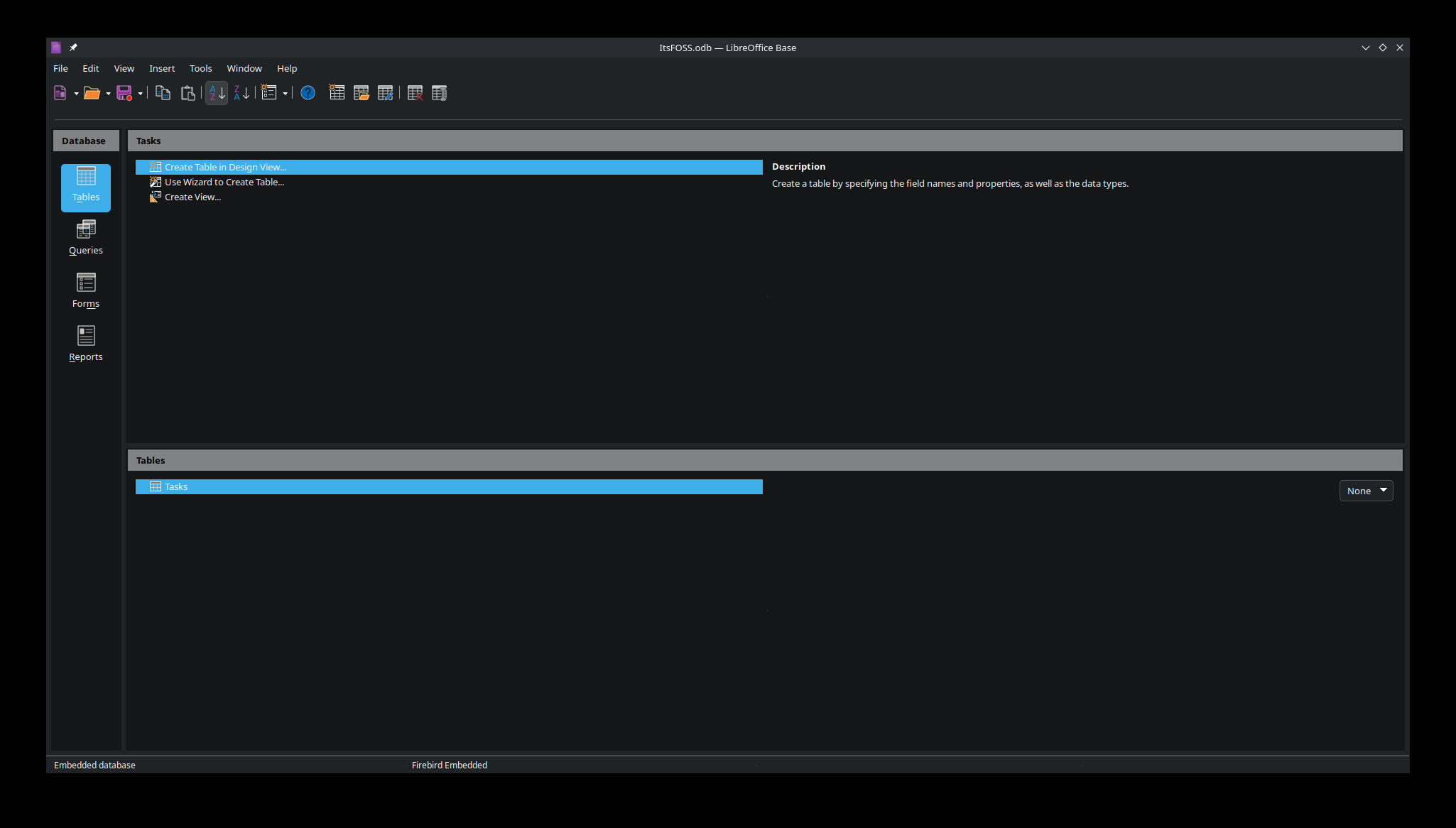Open the Tools menu
This screenshot has width=1456, height=828.
coord(200,68)
